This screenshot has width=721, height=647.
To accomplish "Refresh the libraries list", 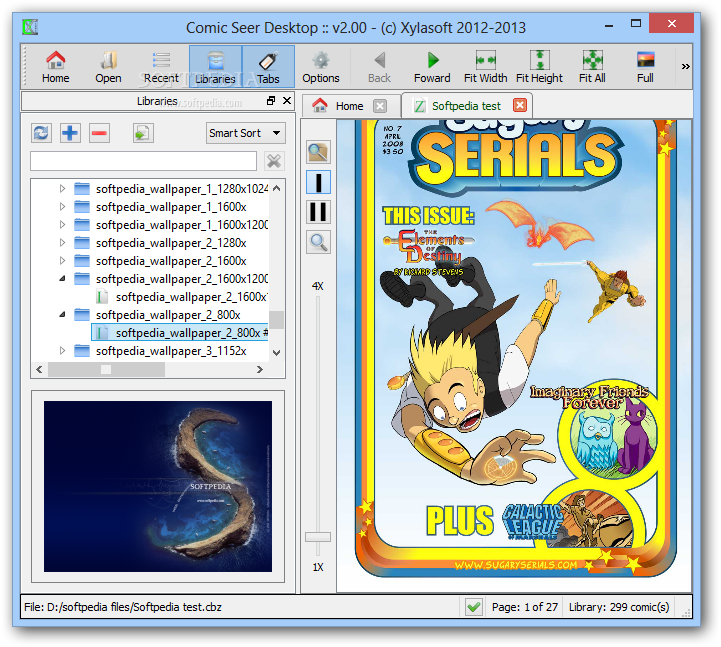I will pyautogui.click(x=41, y=133).
